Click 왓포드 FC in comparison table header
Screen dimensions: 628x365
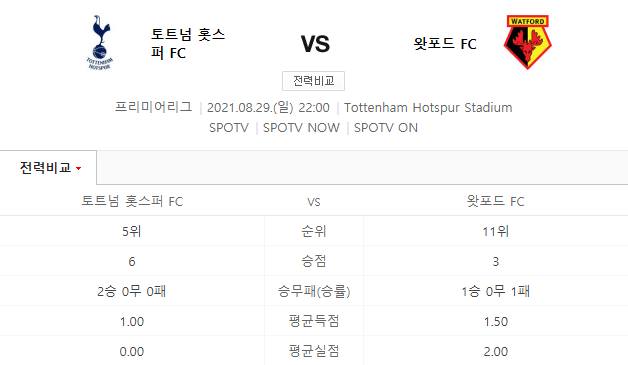pyautogui.click(x=495, y=201)
